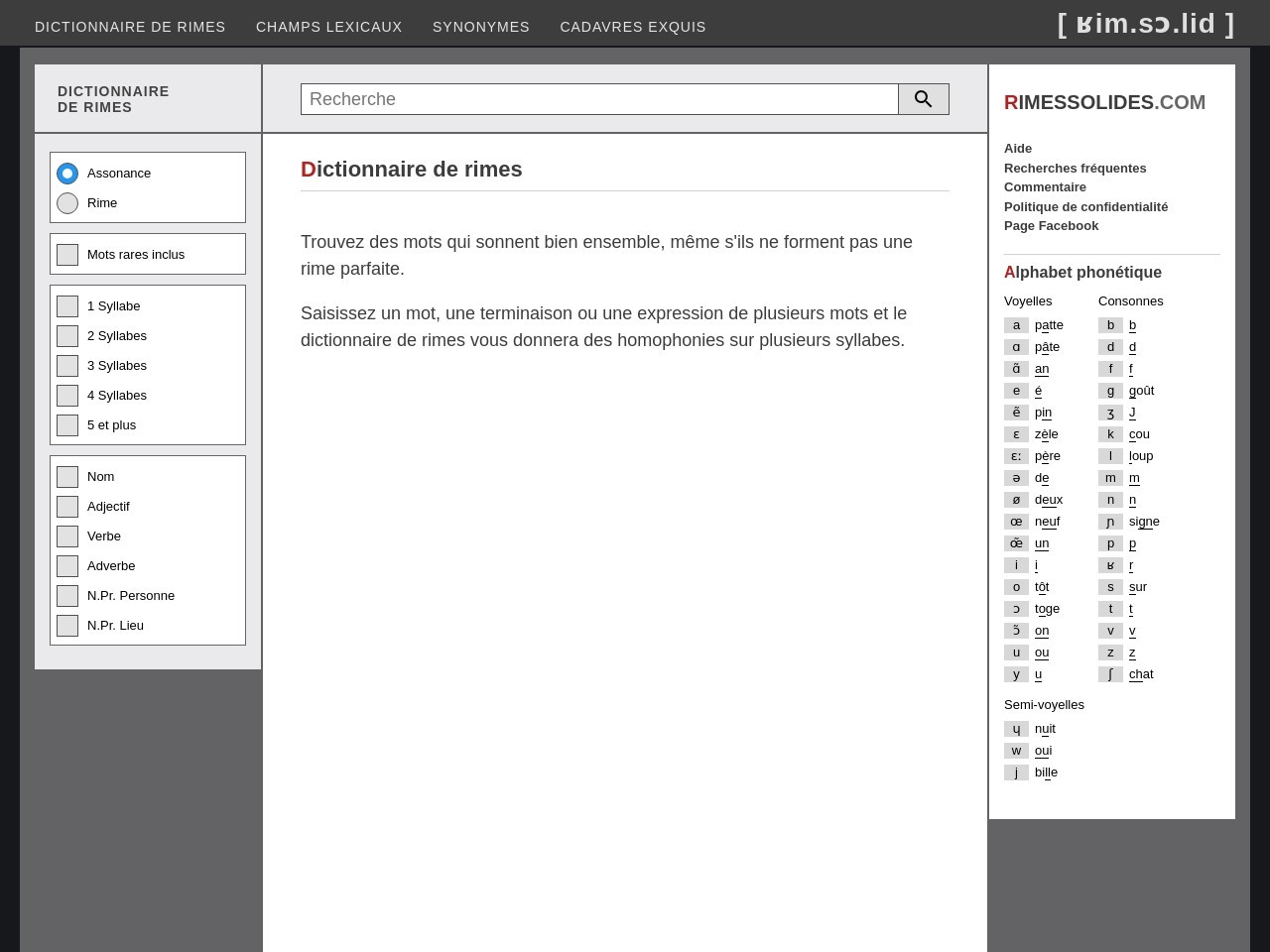Insert phonetic vowel 'u' (ou)
Viewport: 1270px width, 952px height.
tap(1016, 653)
